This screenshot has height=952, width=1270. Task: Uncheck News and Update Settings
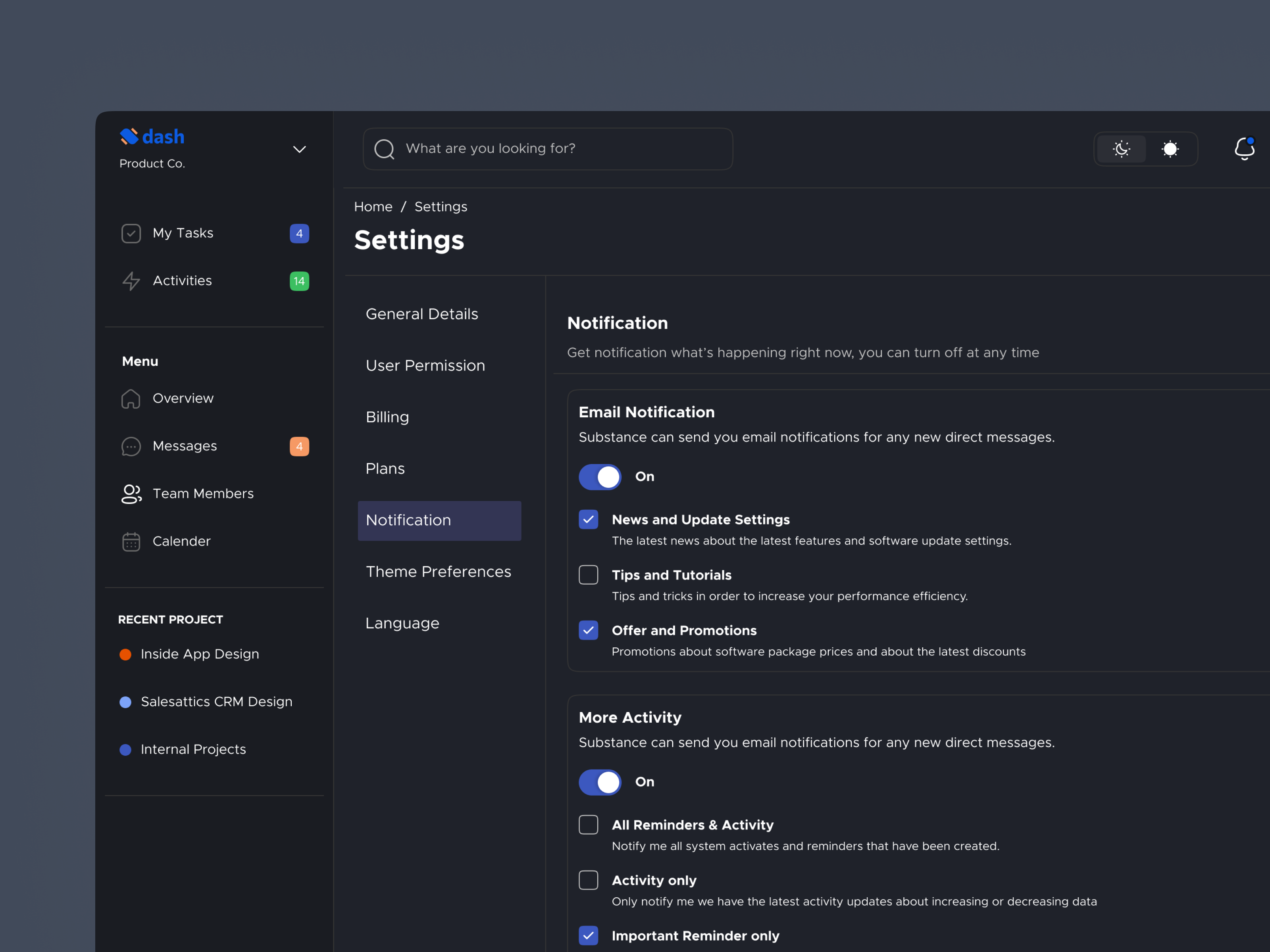(x=588, y=519)
